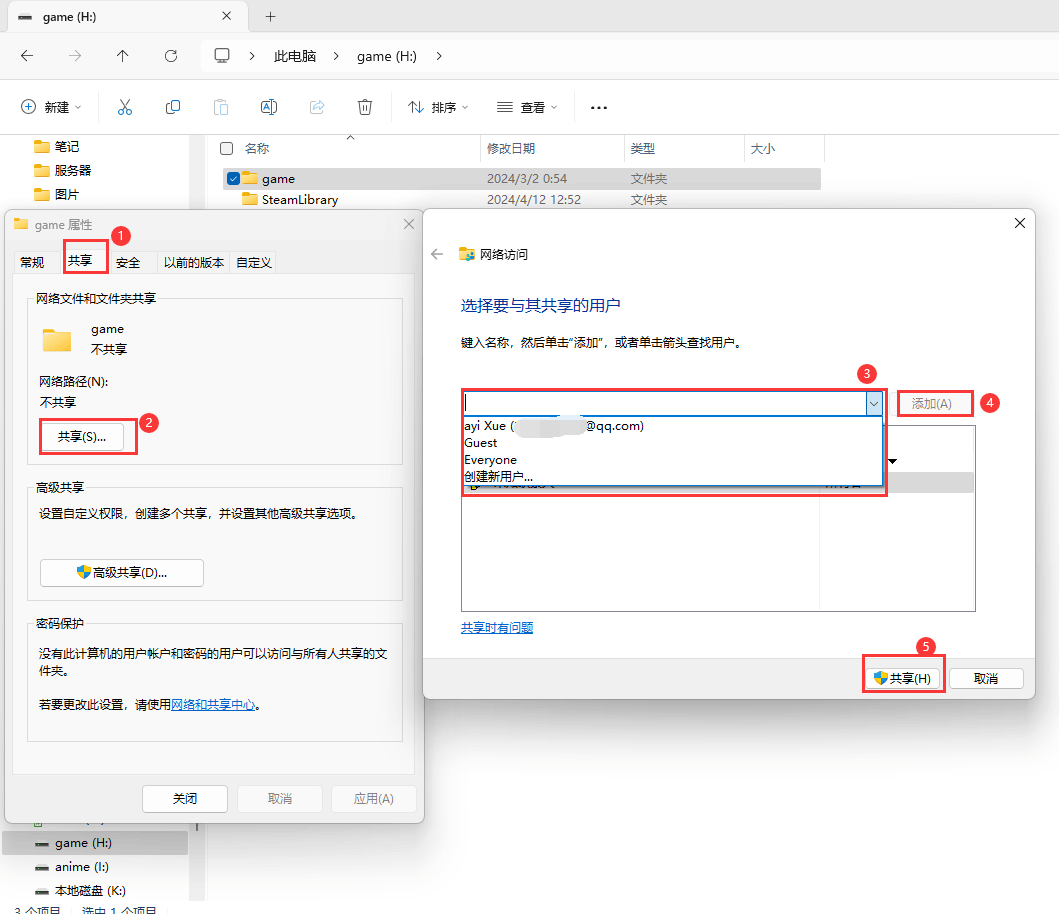The height and width of the screenshot is (914, 1059).
Task: Switch to the 以前的版本 tab
Action: click(194, 262)
